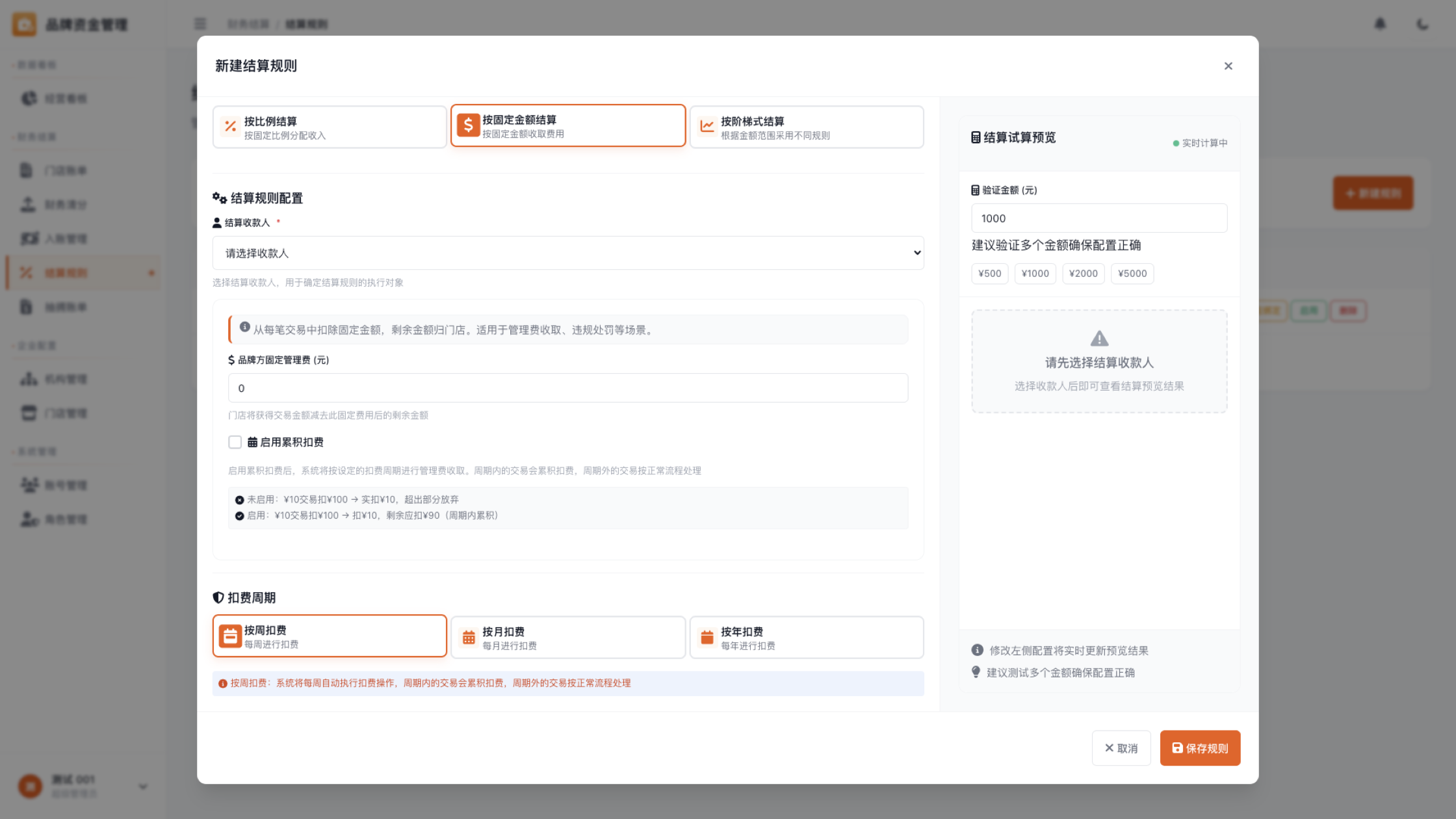1456x819 pixels.
Task: Select 按年扣费 deduction cycle option
Action: (806, 638)
